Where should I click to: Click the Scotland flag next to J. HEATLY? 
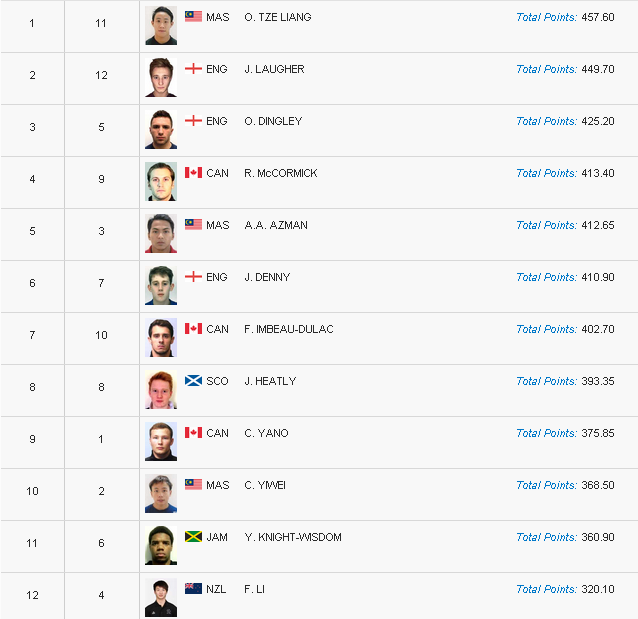point(193,381)
